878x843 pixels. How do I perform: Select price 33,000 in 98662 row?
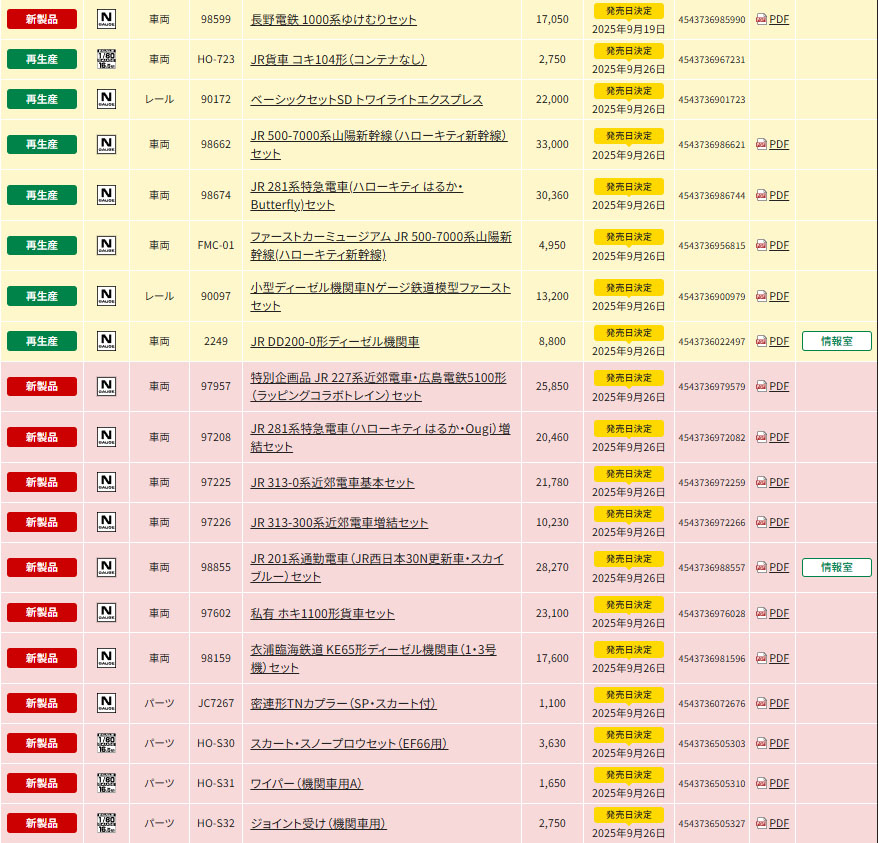(552, 145)
